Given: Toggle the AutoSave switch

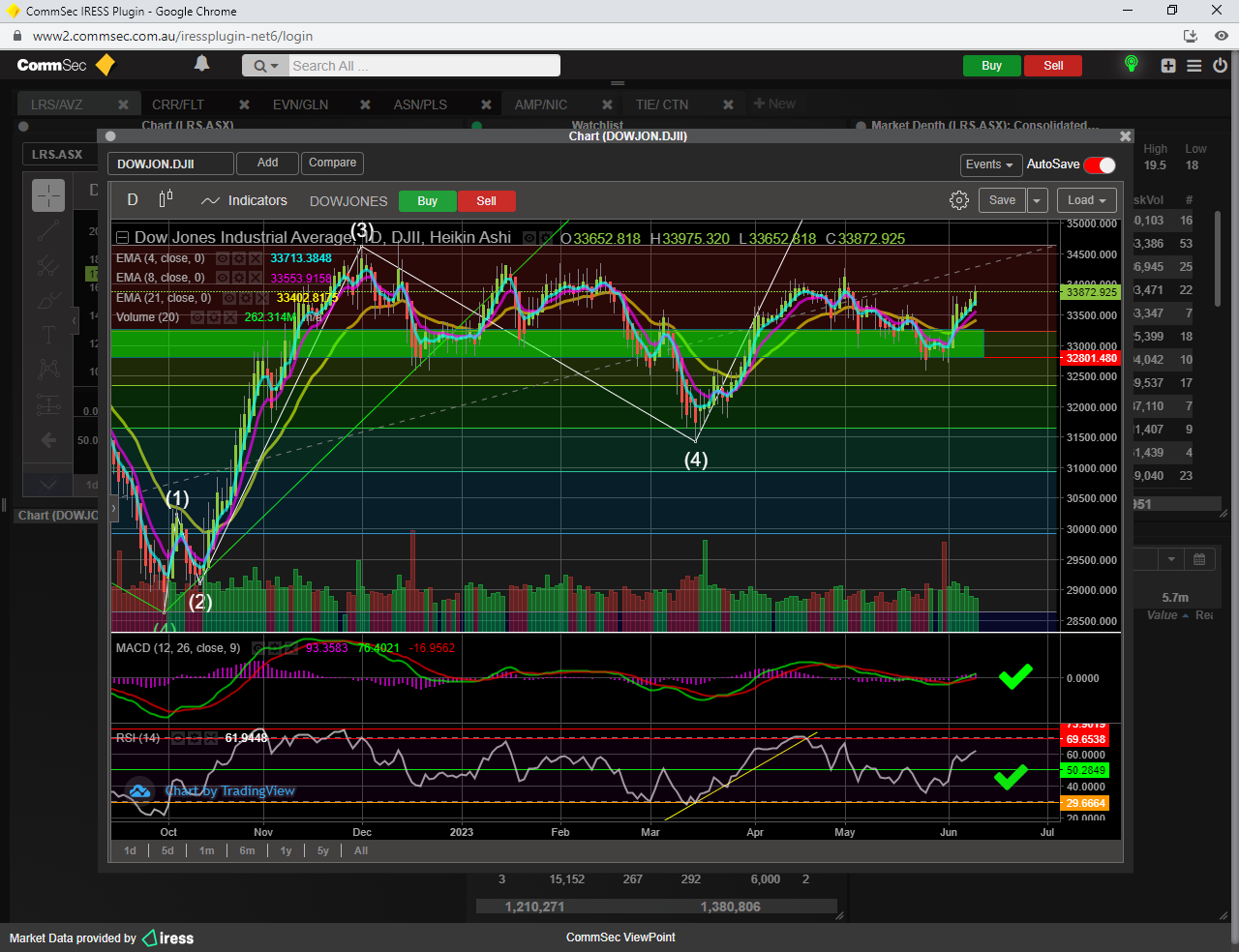Looking at the screenshot, I should coord(1100,164).
